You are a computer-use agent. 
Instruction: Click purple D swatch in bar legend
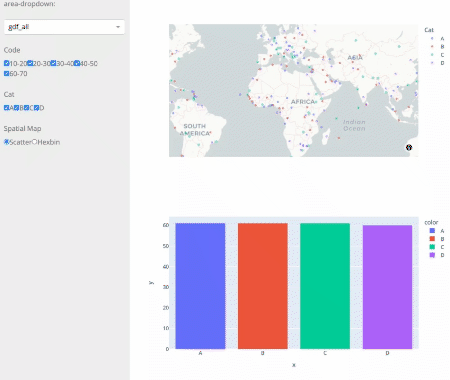(x=432, y=255)
